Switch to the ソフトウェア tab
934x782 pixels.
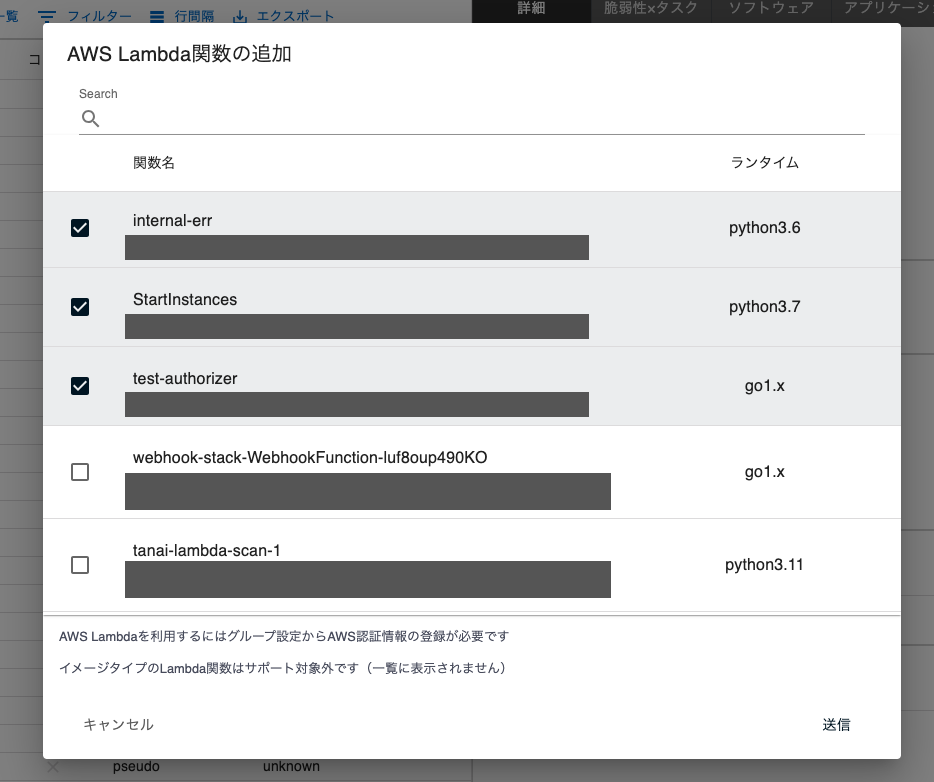point(771,8)
